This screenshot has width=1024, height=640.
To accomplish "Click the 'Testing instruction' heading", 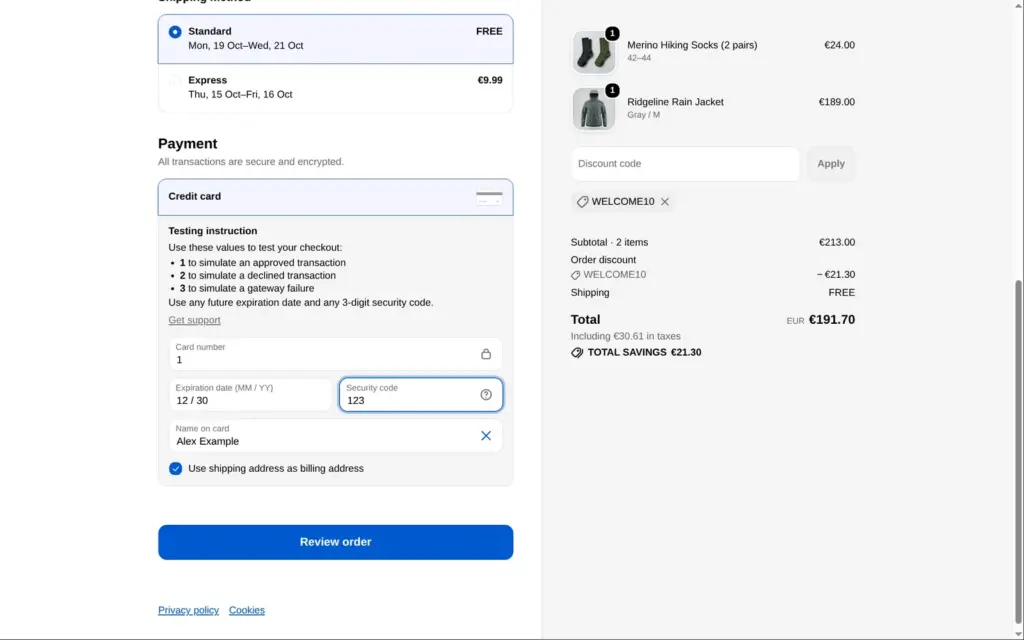I will point(213,231).
